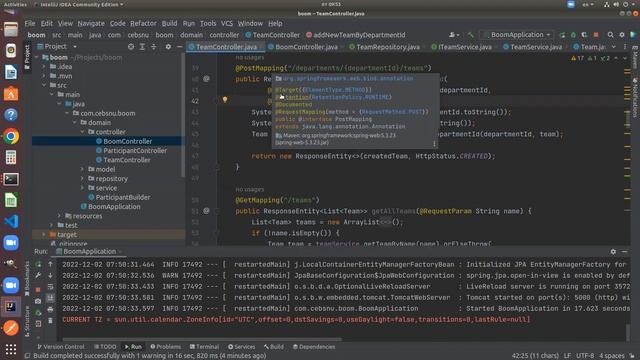The width and height of the screenshot is (640, 360).
Task: Click UTF-8 encoding in status bar
Action: tap(585, 356)
